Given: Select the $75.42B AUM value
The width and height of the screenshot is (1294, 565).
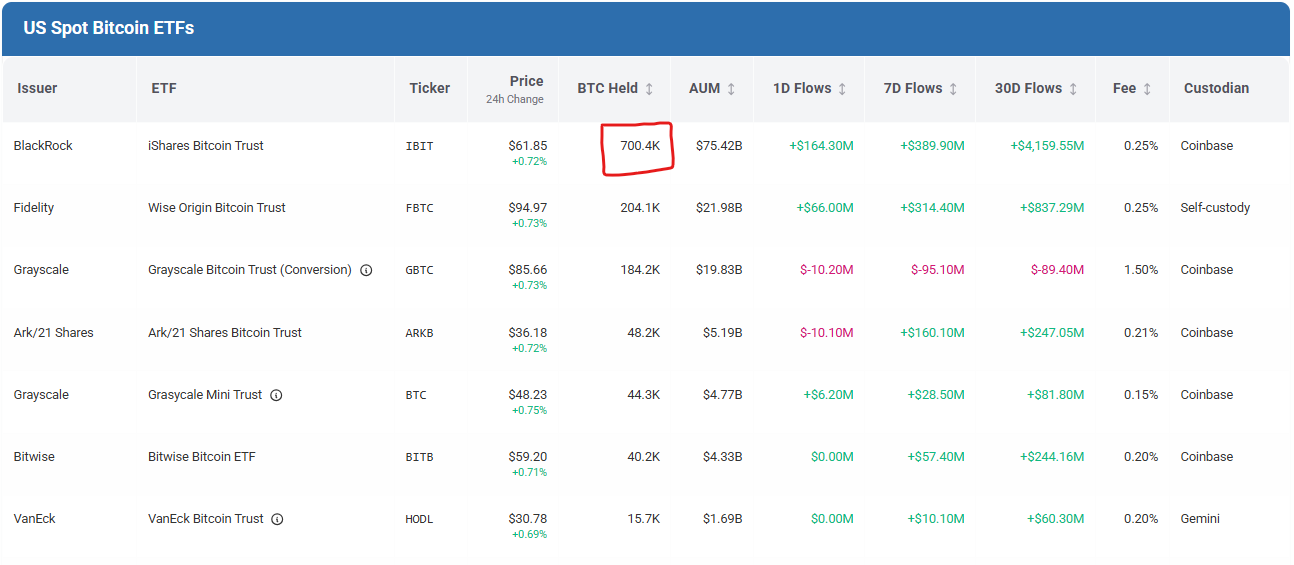Looking at the screenshot, I should pyautogui.click(x=719, y=146).
